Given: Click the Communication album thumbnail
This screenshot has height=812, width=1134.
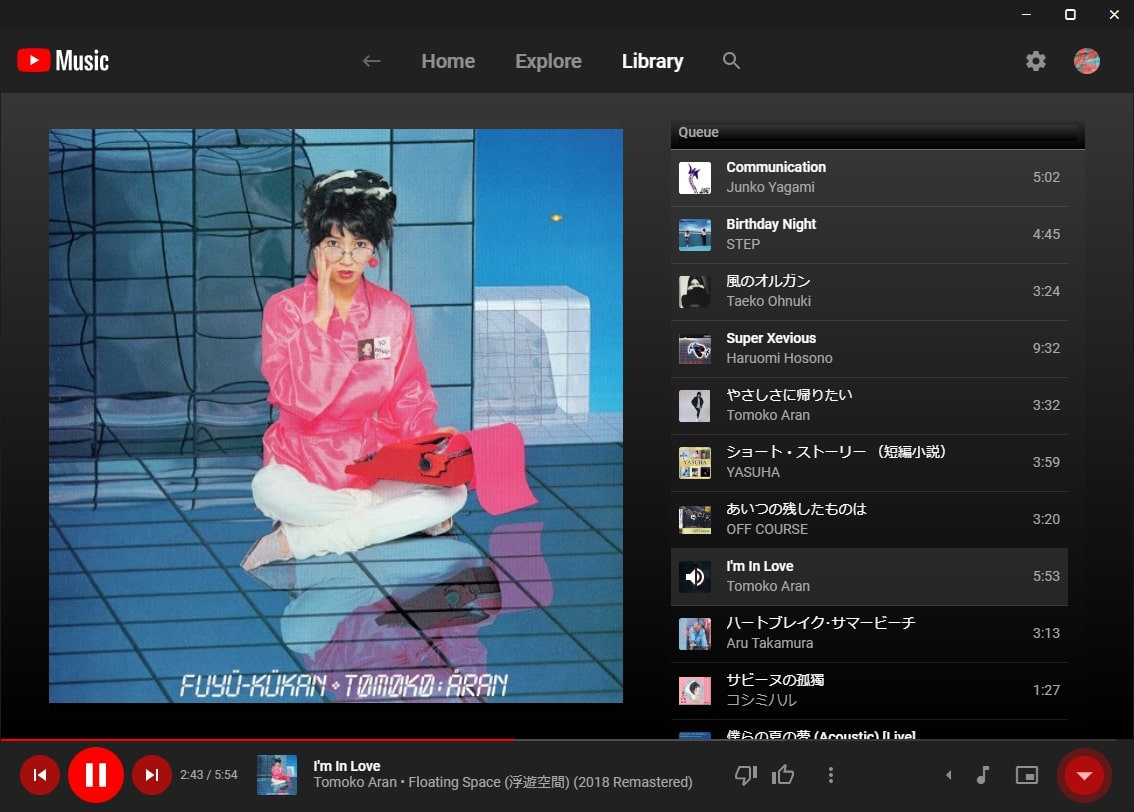Looking at the screenshot, I should click(x=694, y=178).
